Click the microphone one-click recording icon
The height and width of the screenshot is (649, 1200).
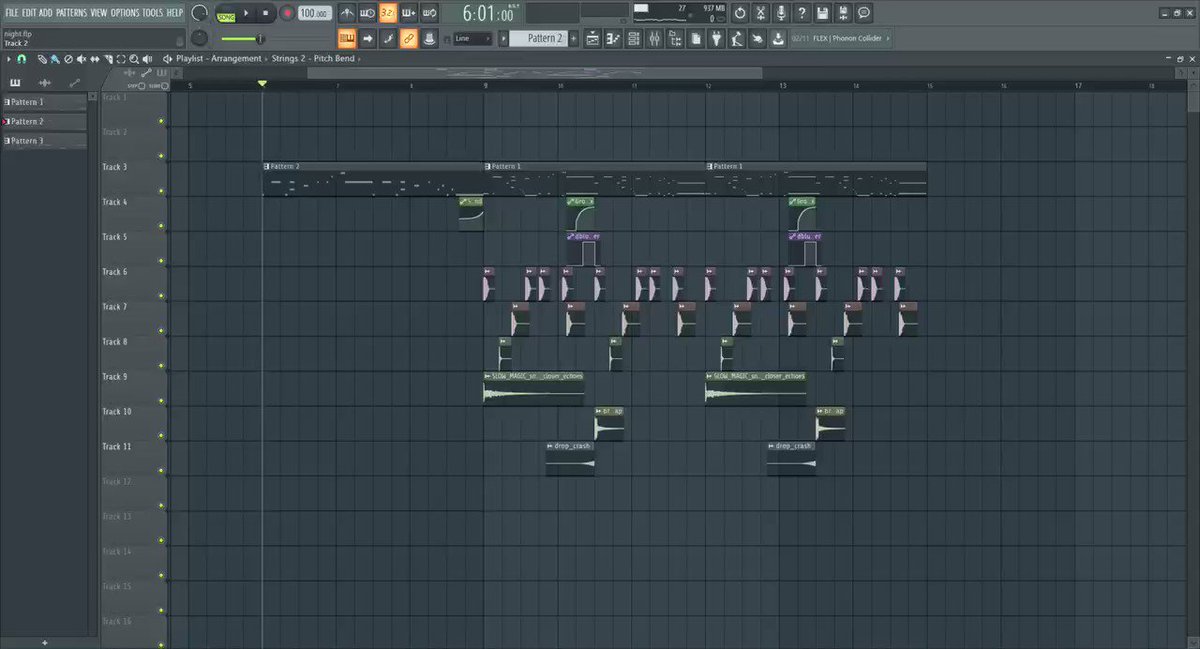pos(781,13)
